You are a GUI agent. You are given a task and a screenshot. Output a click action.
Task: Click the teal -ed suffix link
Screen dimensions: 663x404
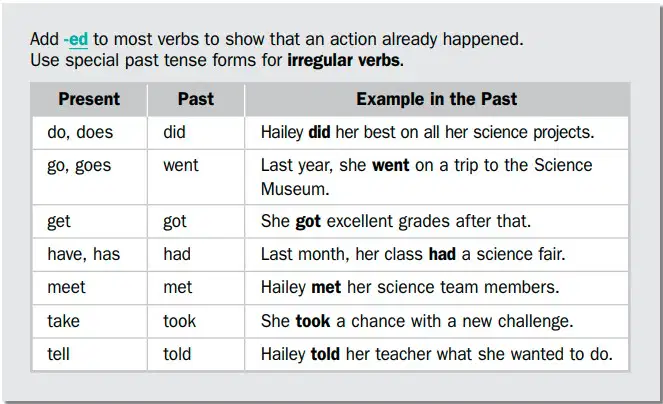pyautogui.click(x=76, y=40)
